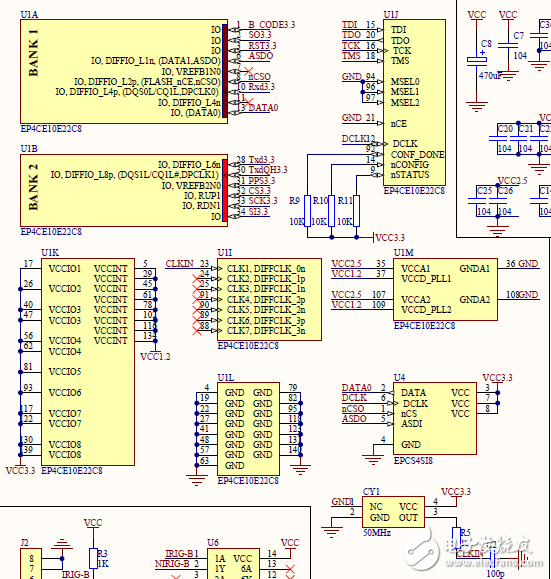Select resistor R9 symbol
Viewport: 551px width, 579px height.
307,211
